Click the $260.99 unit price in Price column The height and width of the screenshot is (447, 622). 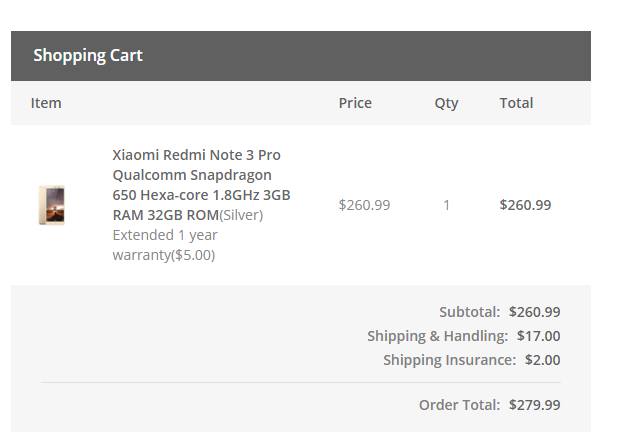tap(364, 205)
